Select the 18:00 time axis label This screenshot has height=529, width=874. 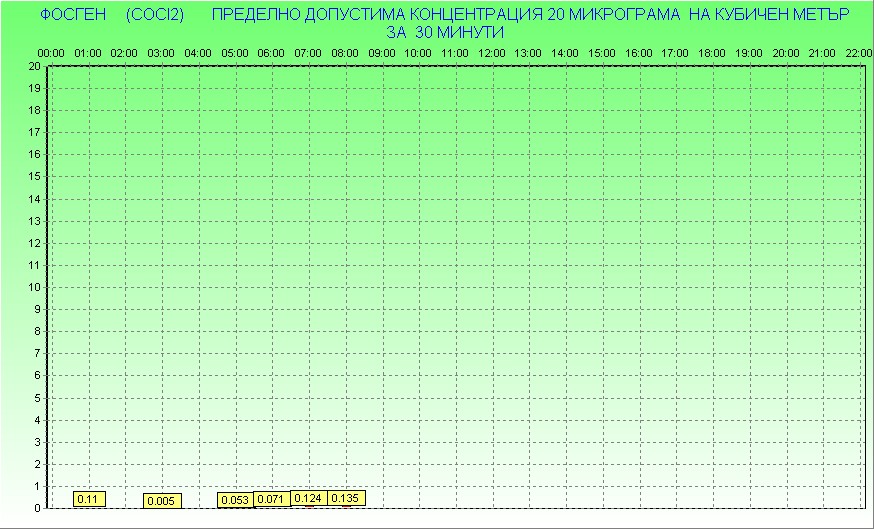pyautogui.click(x=712, y=52)
